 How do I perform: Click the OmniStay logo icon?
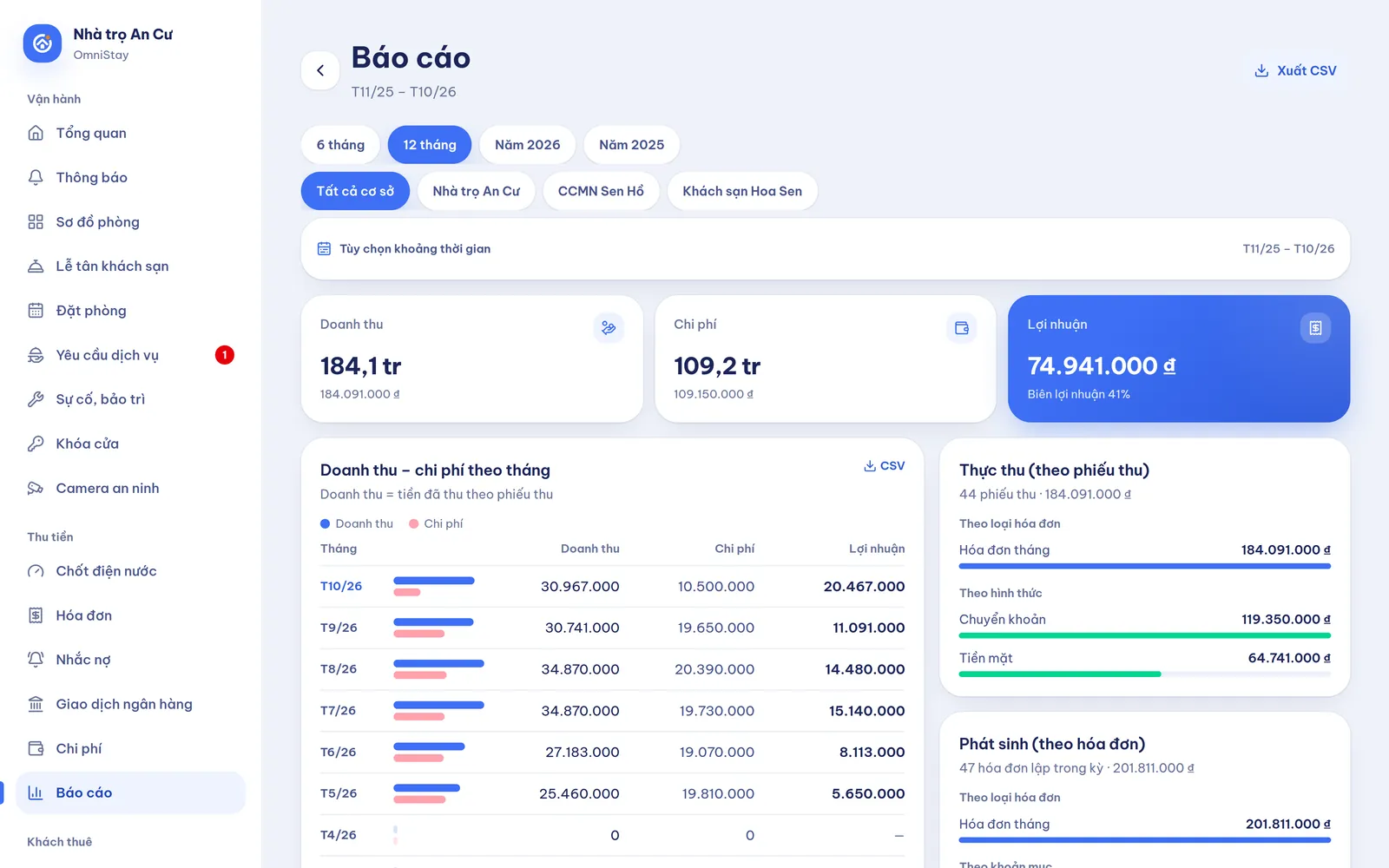(43, 43)
